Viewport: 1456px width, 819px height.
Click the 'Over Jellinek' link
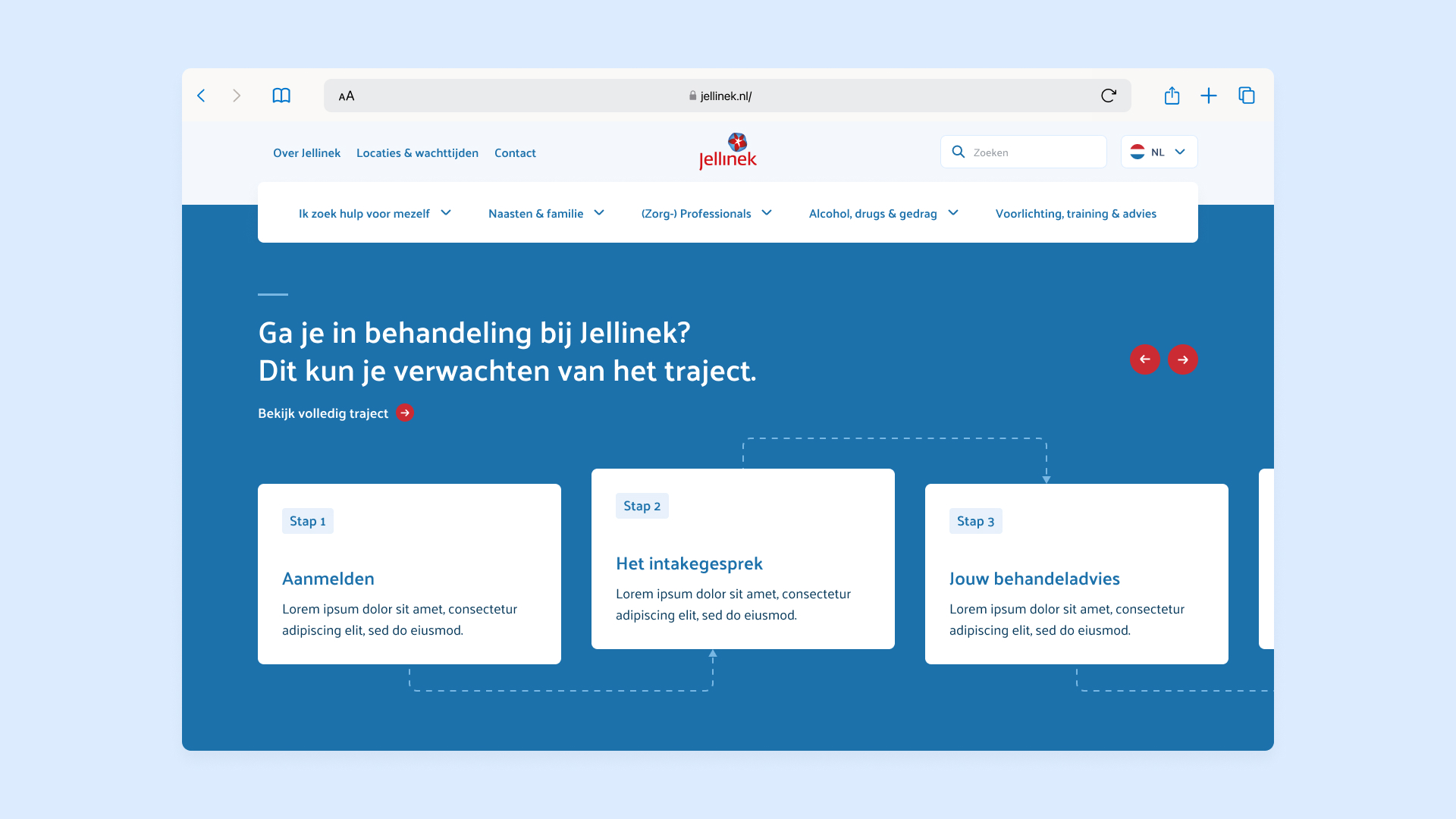[x=306, y=153]
